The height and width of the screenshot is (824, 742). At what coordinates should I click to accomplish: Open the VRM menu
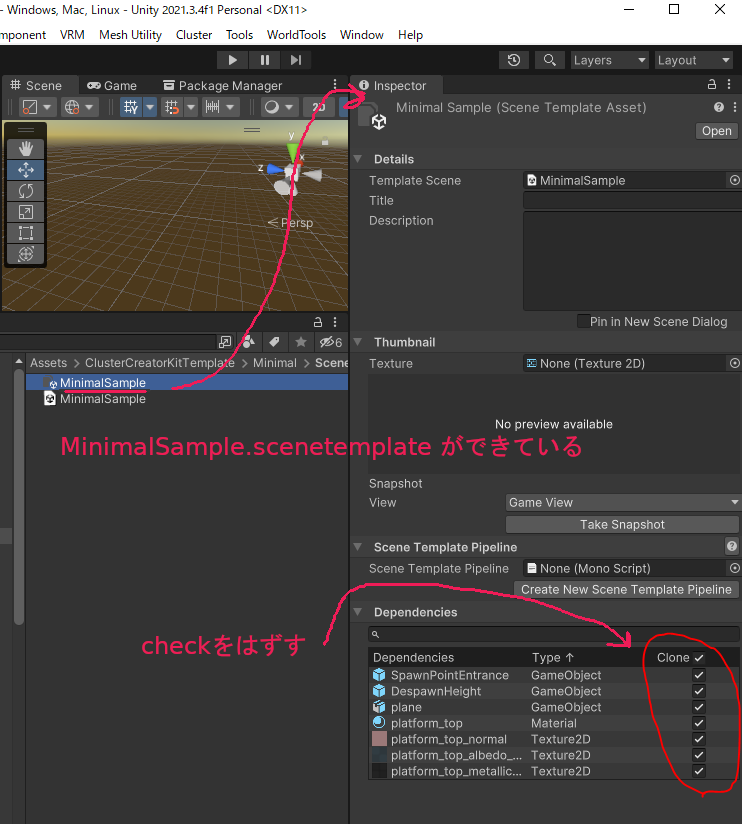click(x=72, y=35)
